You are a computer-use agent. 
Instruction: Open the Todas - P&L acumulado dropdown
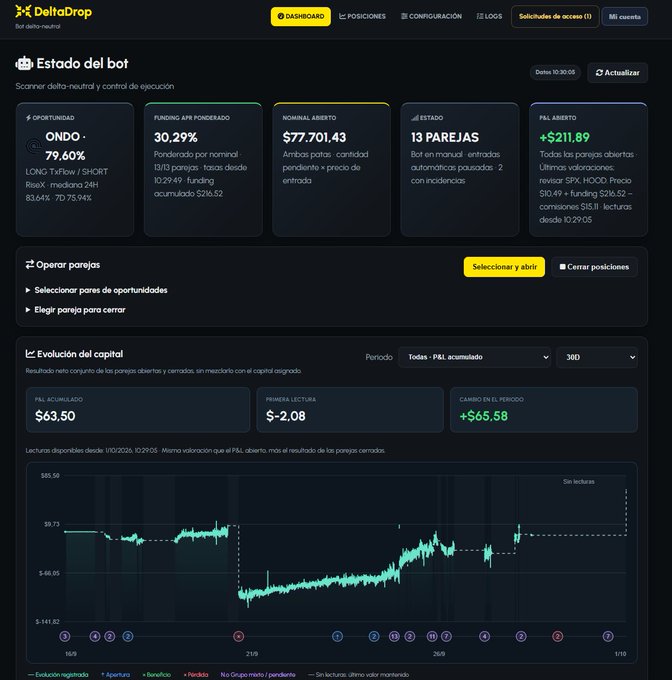pos(474,357)
